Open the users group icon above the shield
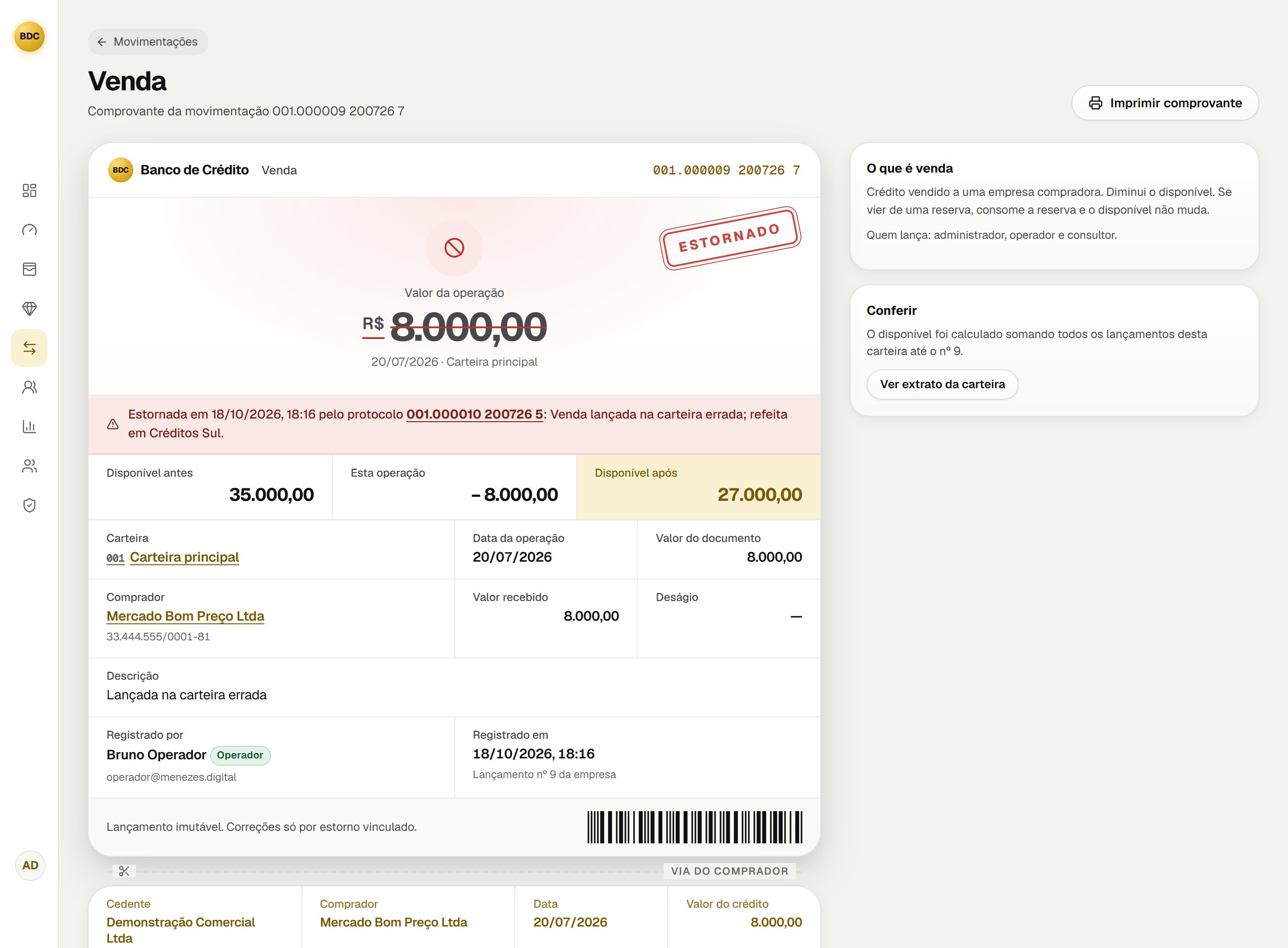The image size is (1288, 948). pyautogui.click(x=29, y=466)
